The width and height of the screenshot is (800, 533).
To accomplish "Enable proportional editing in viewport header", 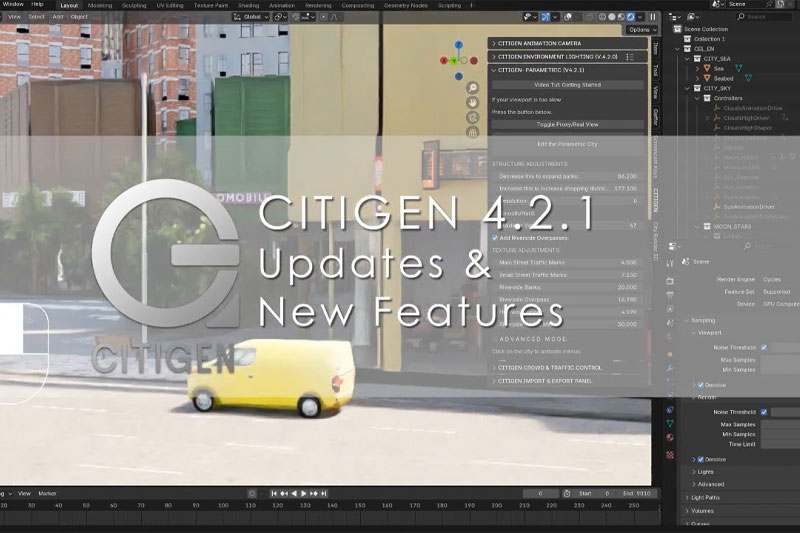I will tap(323, 17).
